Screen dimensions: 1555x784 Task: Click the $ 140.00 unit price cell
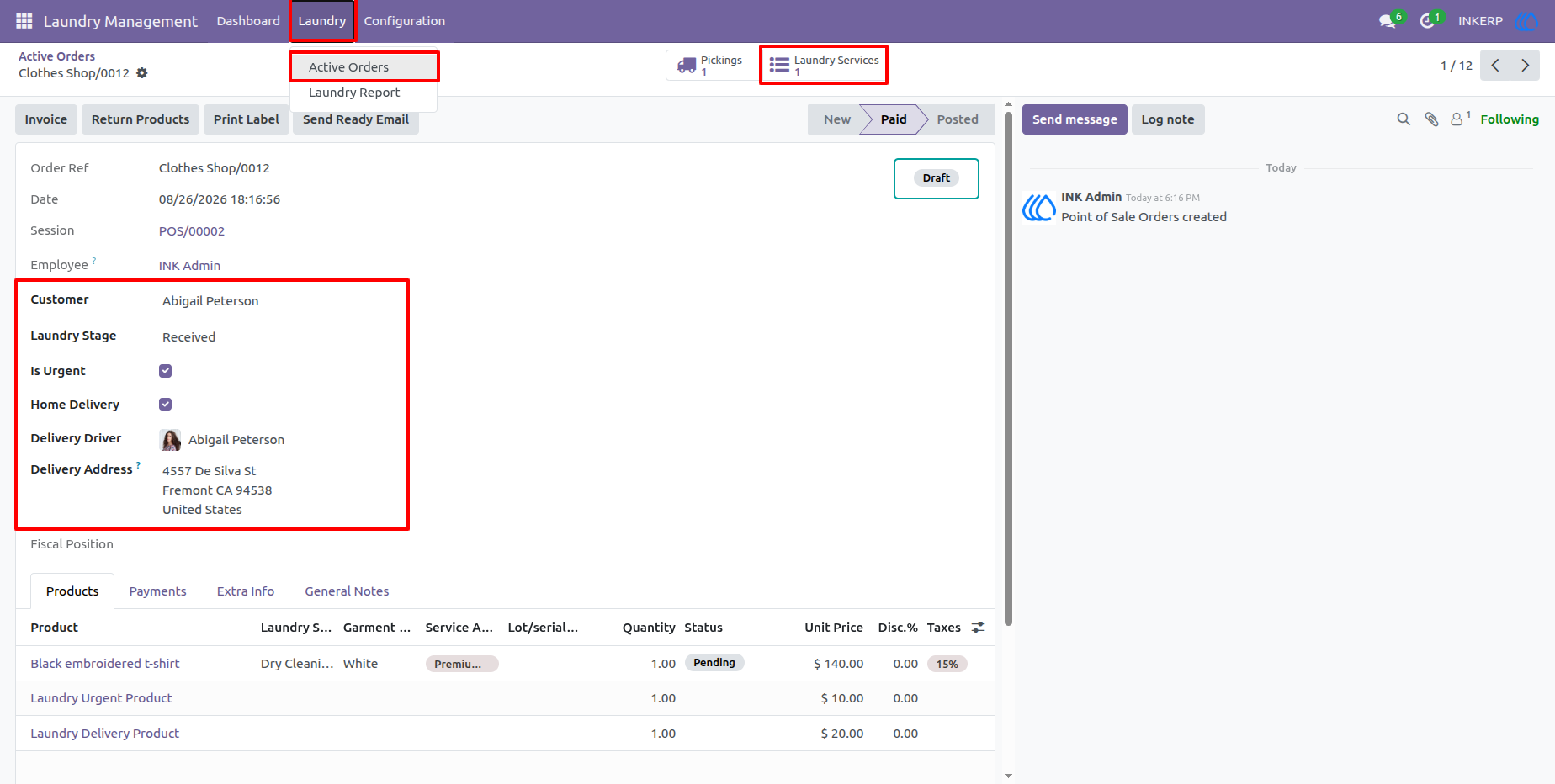tap(838, 664)
